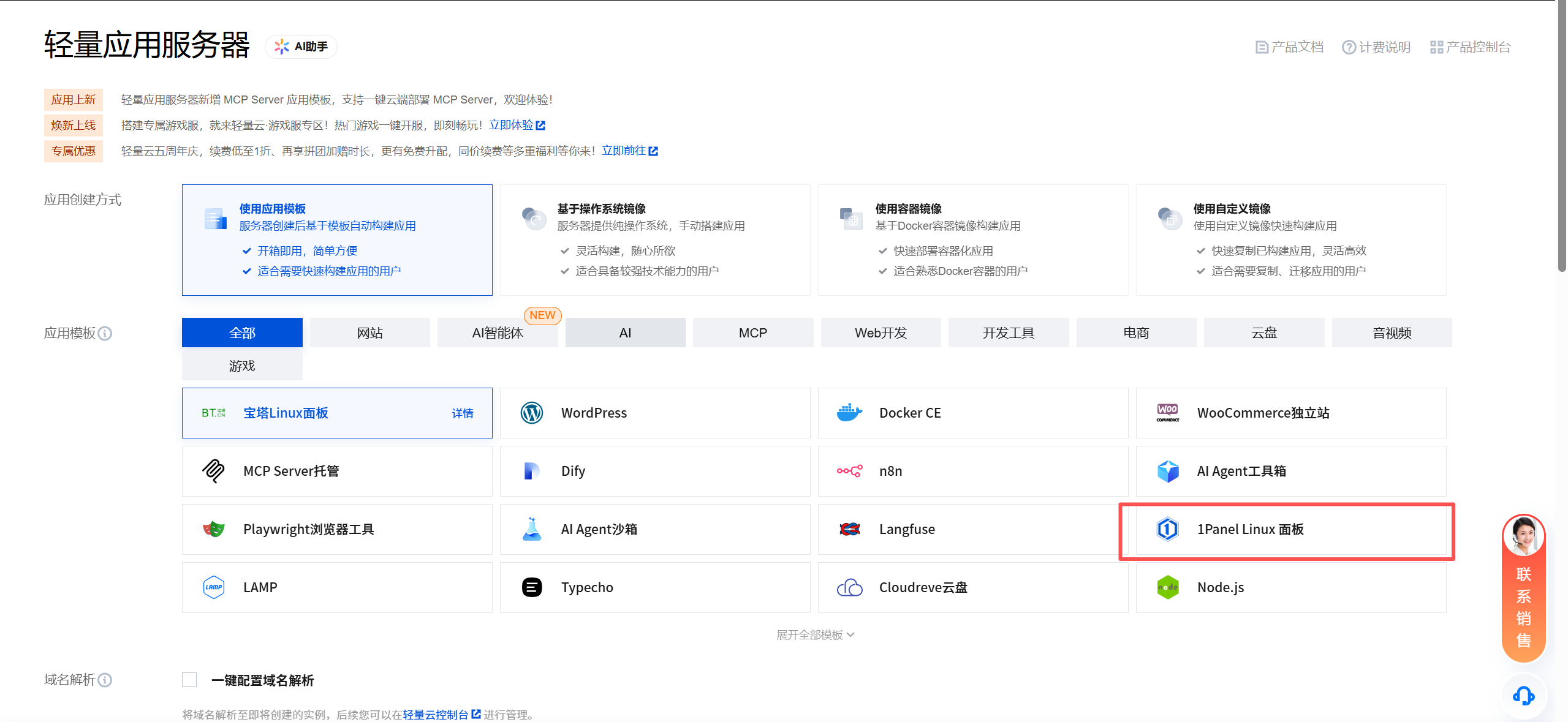Open the floating customer service headset button
Screen dimensions: 1568x722
[x=1524, y=696]
